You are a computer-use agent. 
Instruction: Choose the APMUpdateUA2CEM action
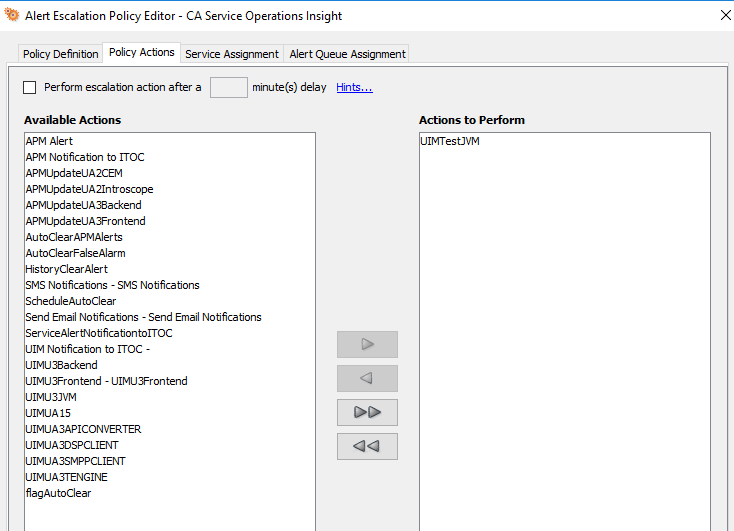(169, 173)
